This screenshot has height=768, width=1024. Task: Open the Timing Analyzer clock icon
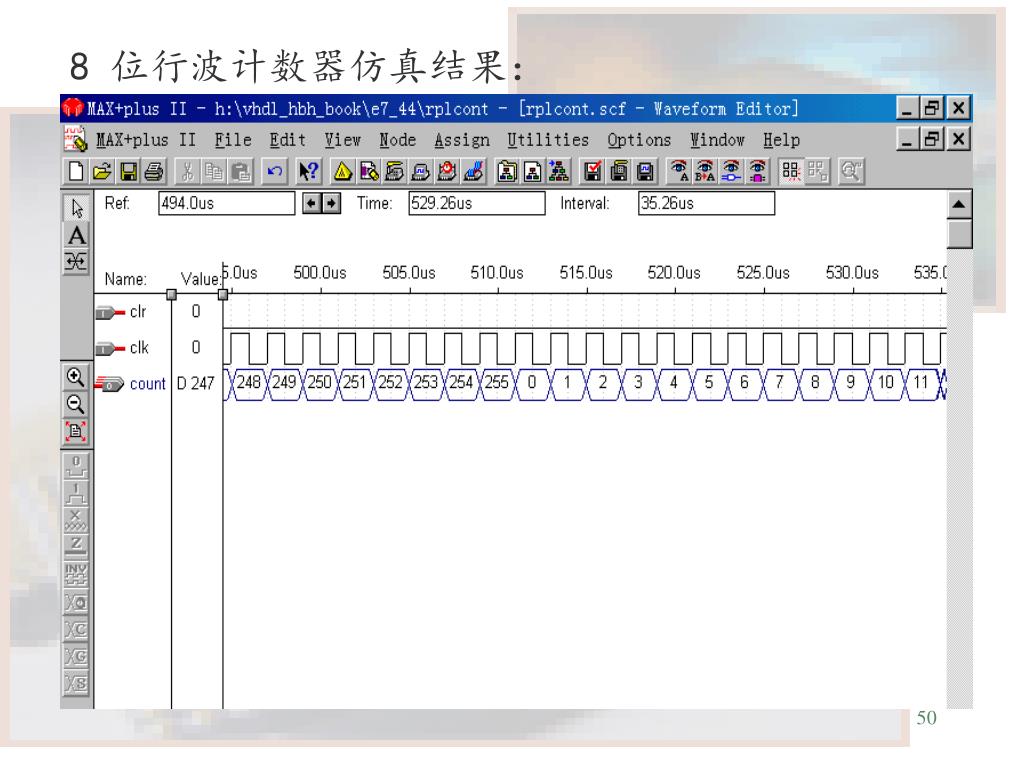447,172
